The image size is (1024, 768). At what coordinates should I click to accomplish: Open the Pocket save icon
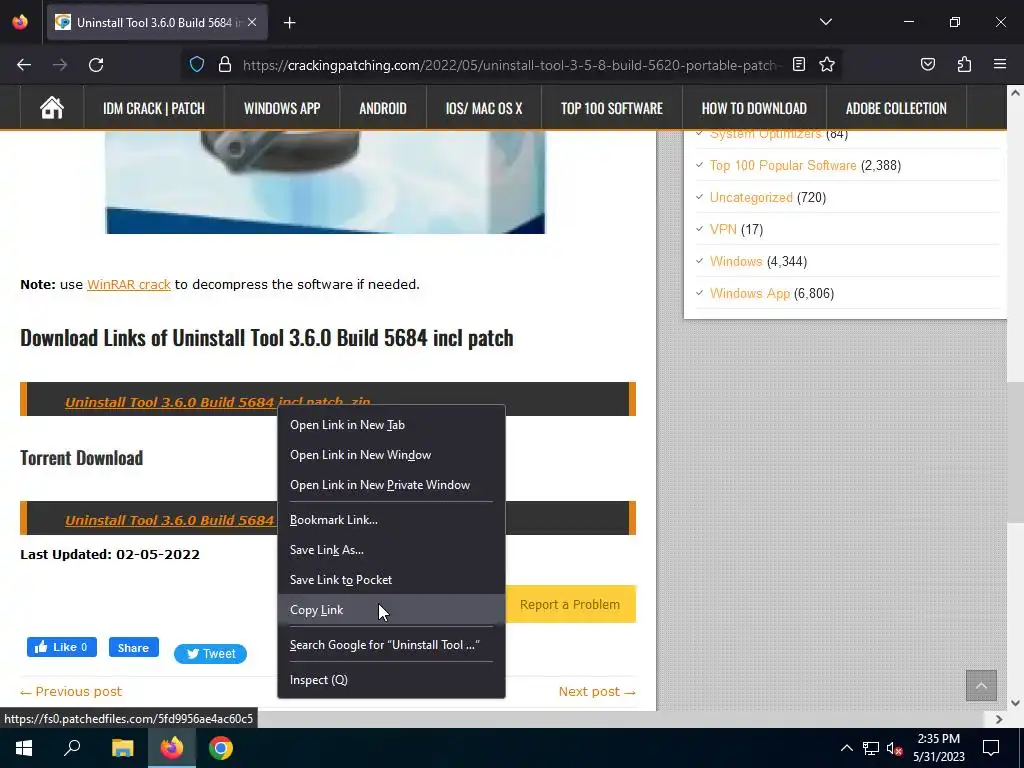(x=928, y=64)
